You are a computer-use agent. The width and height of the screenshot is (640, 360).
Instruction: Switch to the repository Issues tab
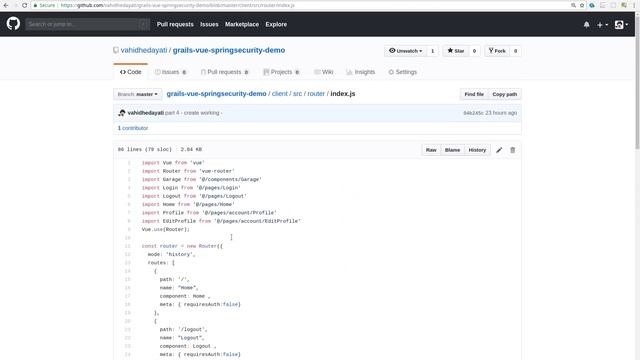[171, 72]
